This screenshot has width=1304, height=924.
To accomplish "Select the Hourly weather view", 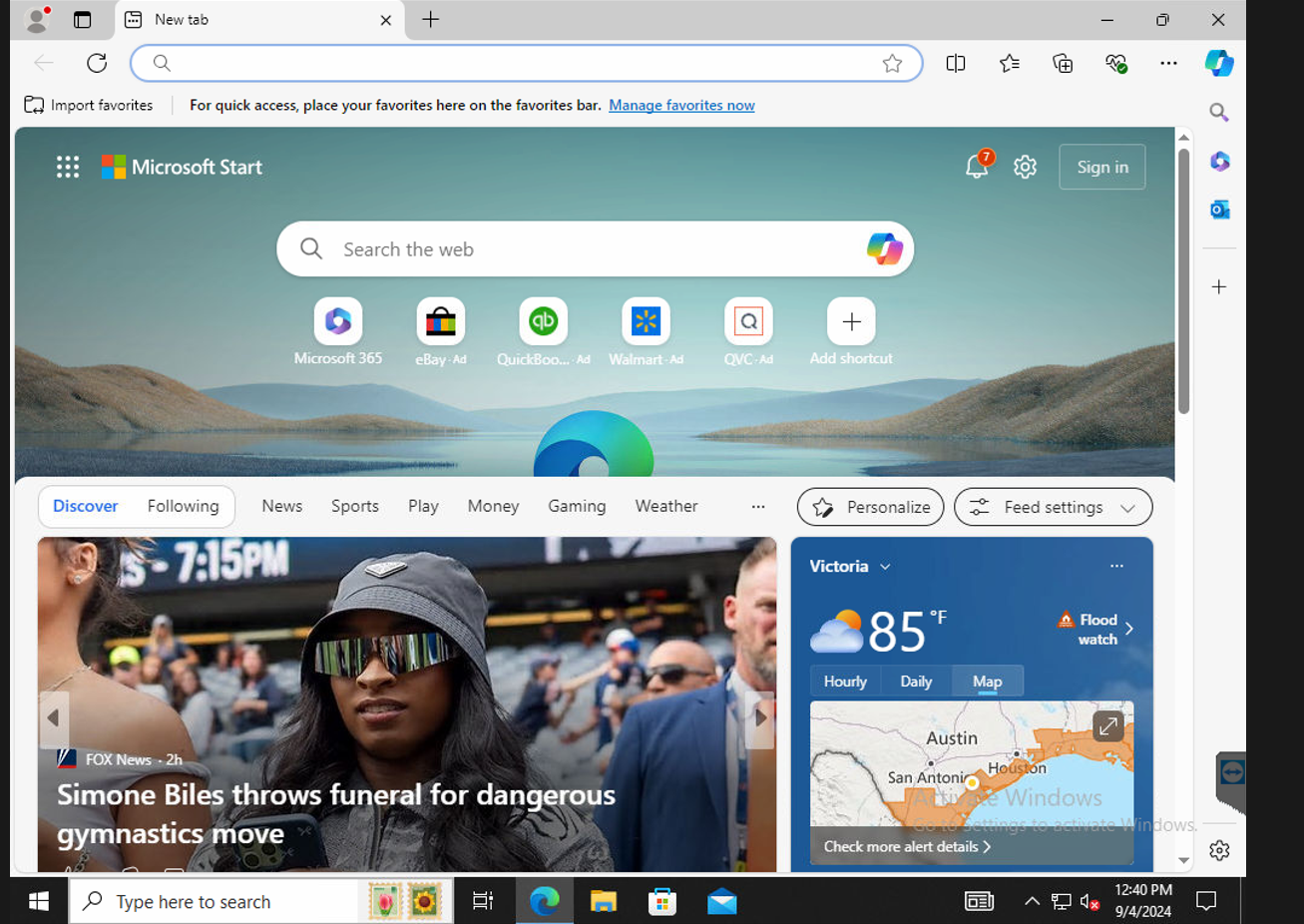I will pos(845,682).
